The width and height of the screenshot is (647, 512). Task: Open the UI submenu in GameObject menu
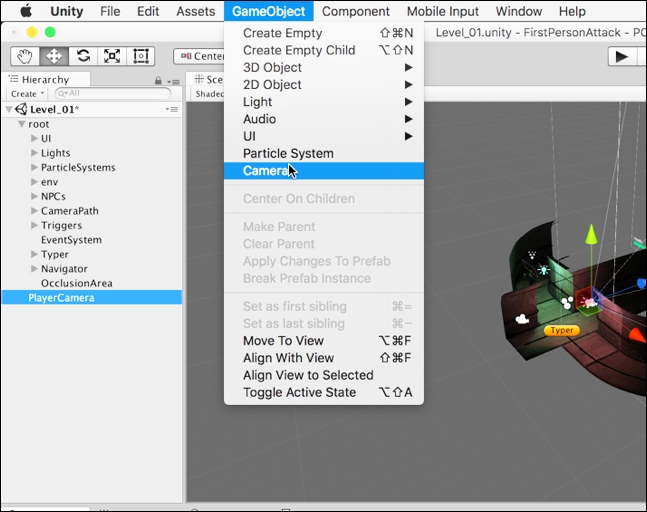click(x=324, y=136)
